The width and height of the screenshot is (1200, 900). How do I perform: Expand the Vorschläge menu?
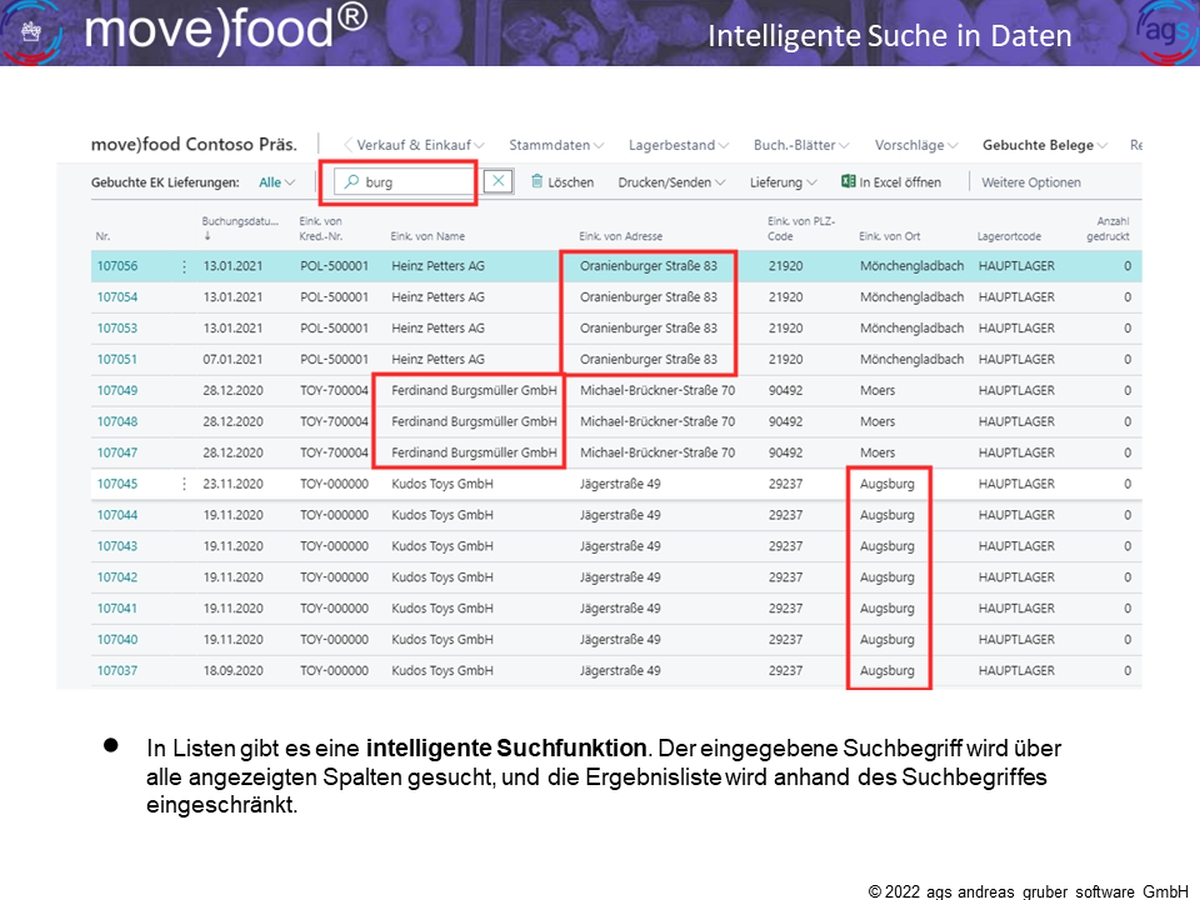(916, 145)
